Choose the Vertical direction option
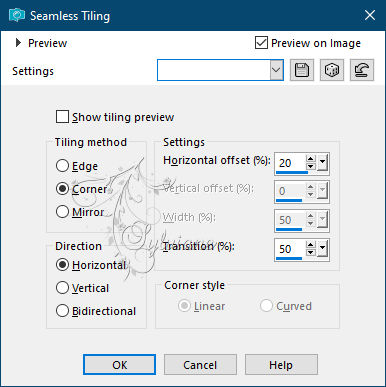Viewport: 386px width, 387px height. pos(62,288)
